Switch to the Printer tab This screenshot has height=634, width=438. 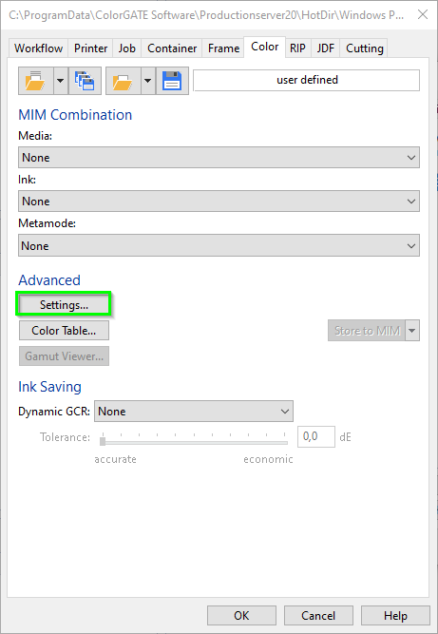click(x=91, y=48)
